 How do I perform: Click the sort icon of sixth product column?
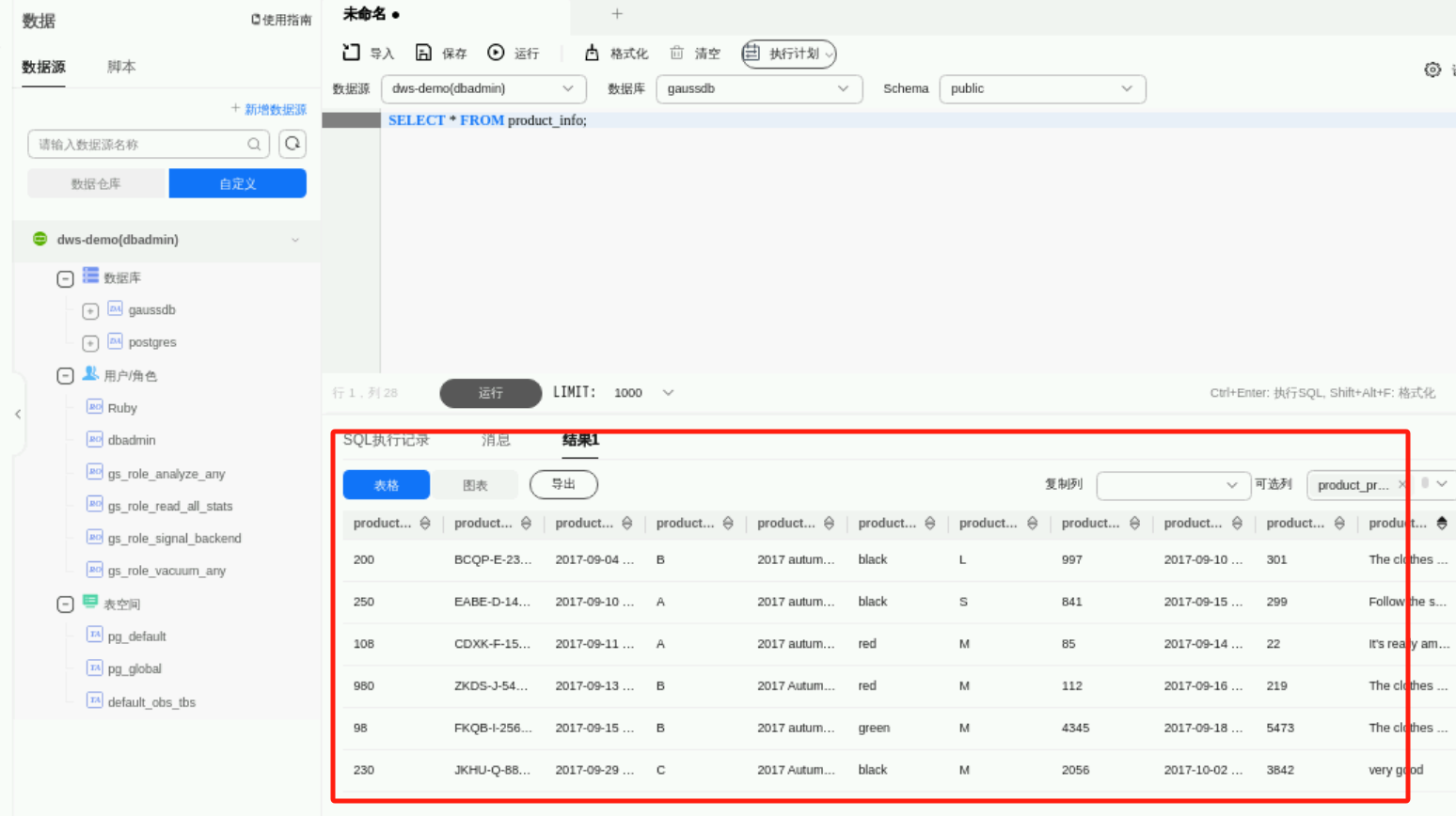tap(930, 524)
